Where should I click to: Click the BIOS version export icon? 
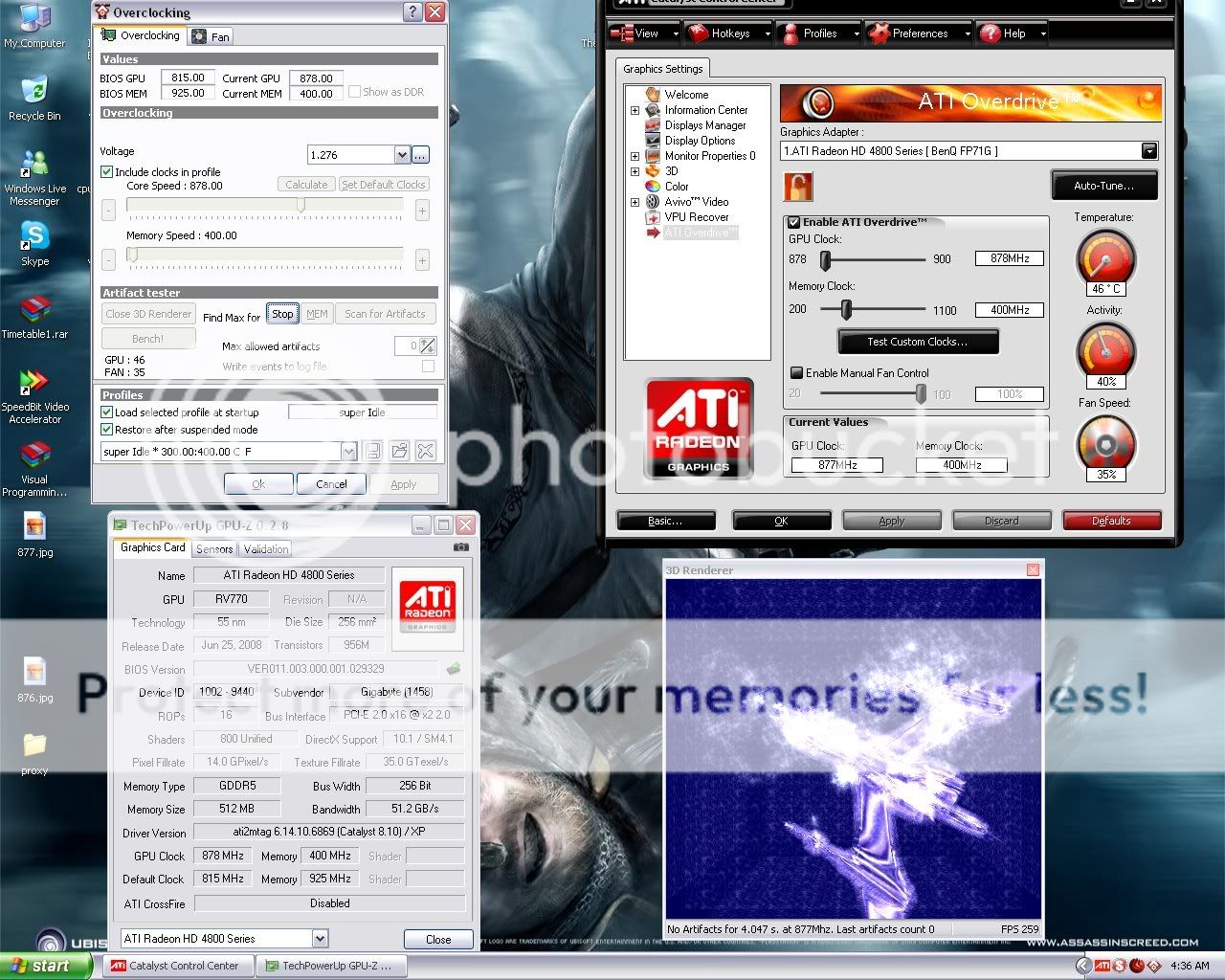tap(454, 669)
